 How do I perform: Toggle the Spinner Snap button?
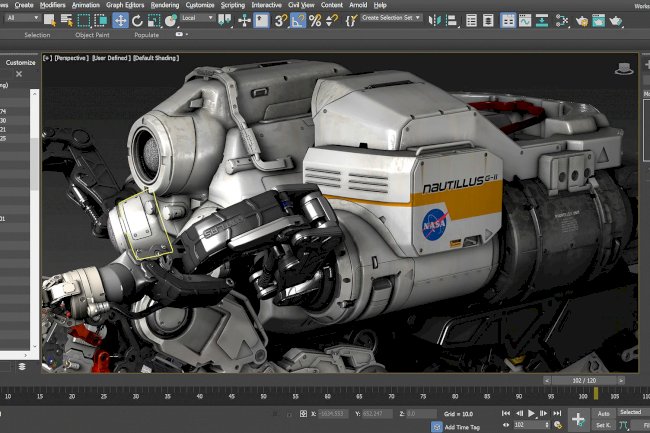[332, 20]
